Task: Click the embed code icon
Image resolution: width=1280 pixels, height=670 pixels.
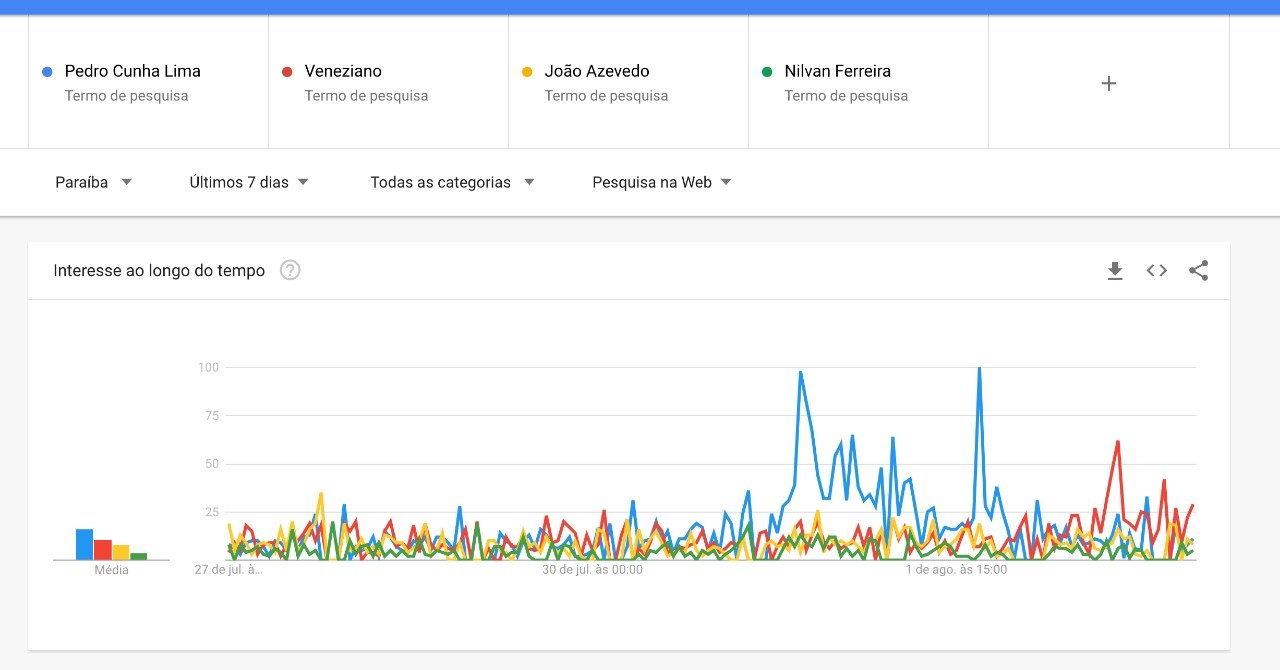Action: (x=1157, y=271)
